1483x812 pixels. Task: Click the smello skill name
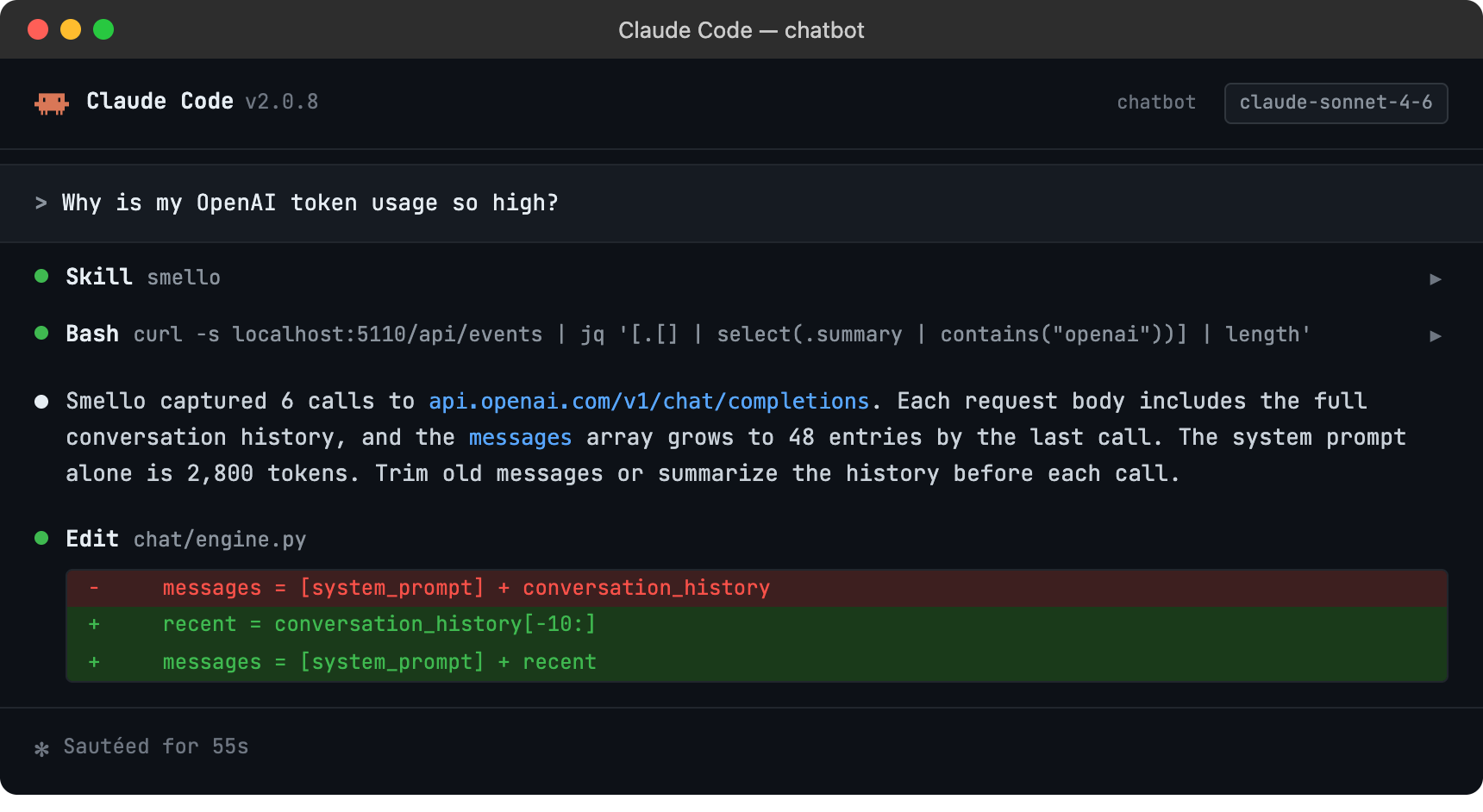[x=184, y=278]
